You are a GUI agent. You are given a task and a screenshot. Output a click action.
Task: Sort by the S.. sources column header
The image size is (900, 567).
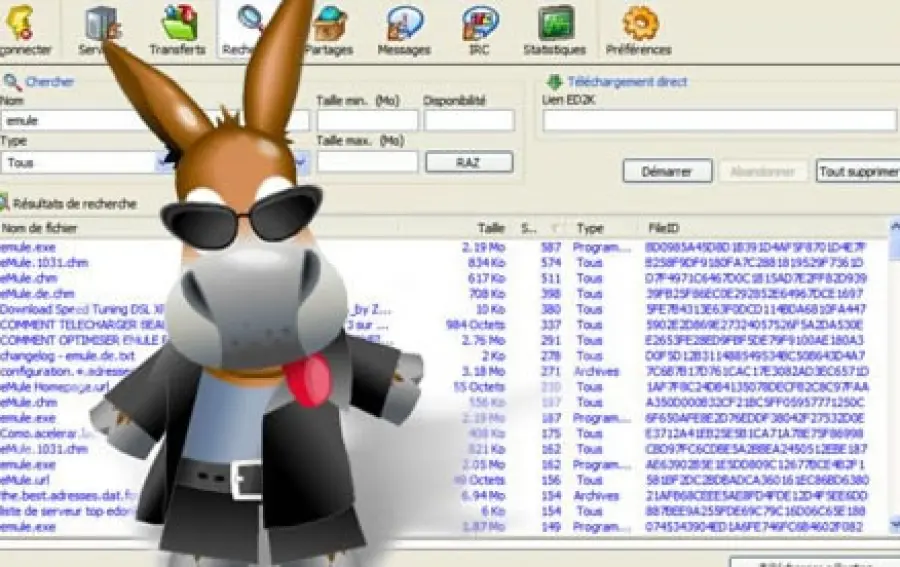528,228
